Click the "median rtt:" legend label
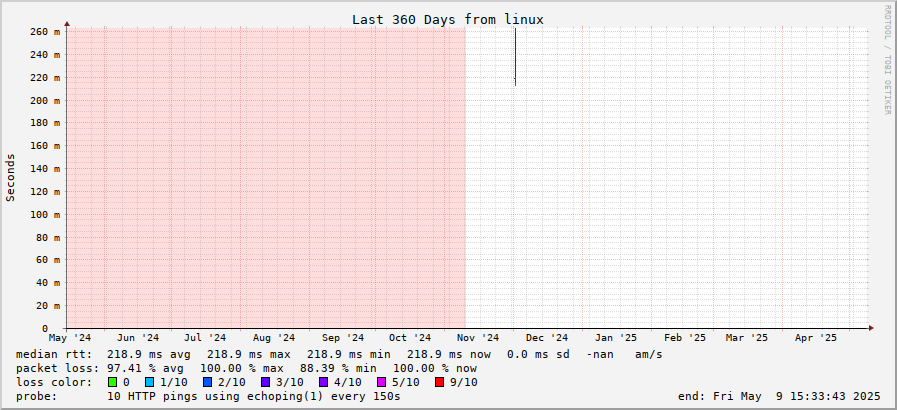 (x=54, y=355)
